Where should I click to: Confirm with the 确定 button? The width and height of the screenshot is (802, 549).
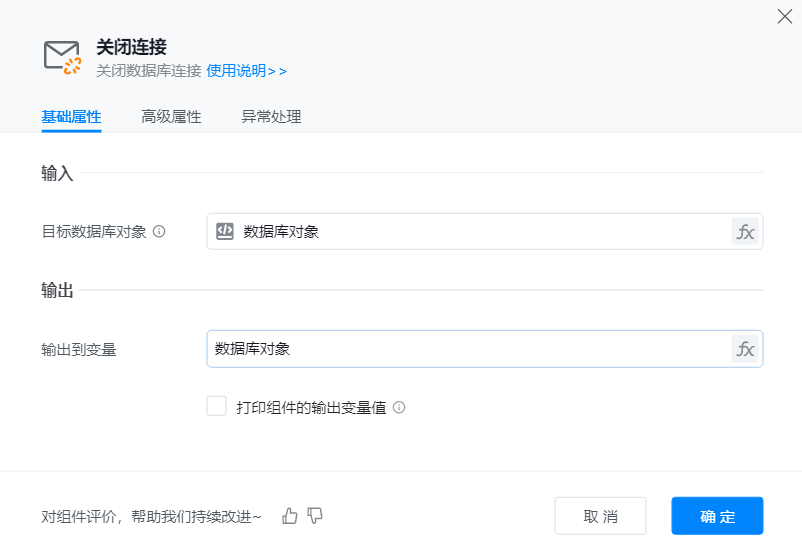717,516
